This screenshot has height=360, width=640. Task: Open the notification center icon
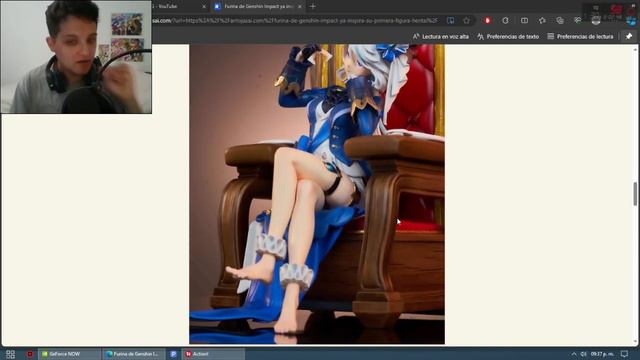click(624, 354)
